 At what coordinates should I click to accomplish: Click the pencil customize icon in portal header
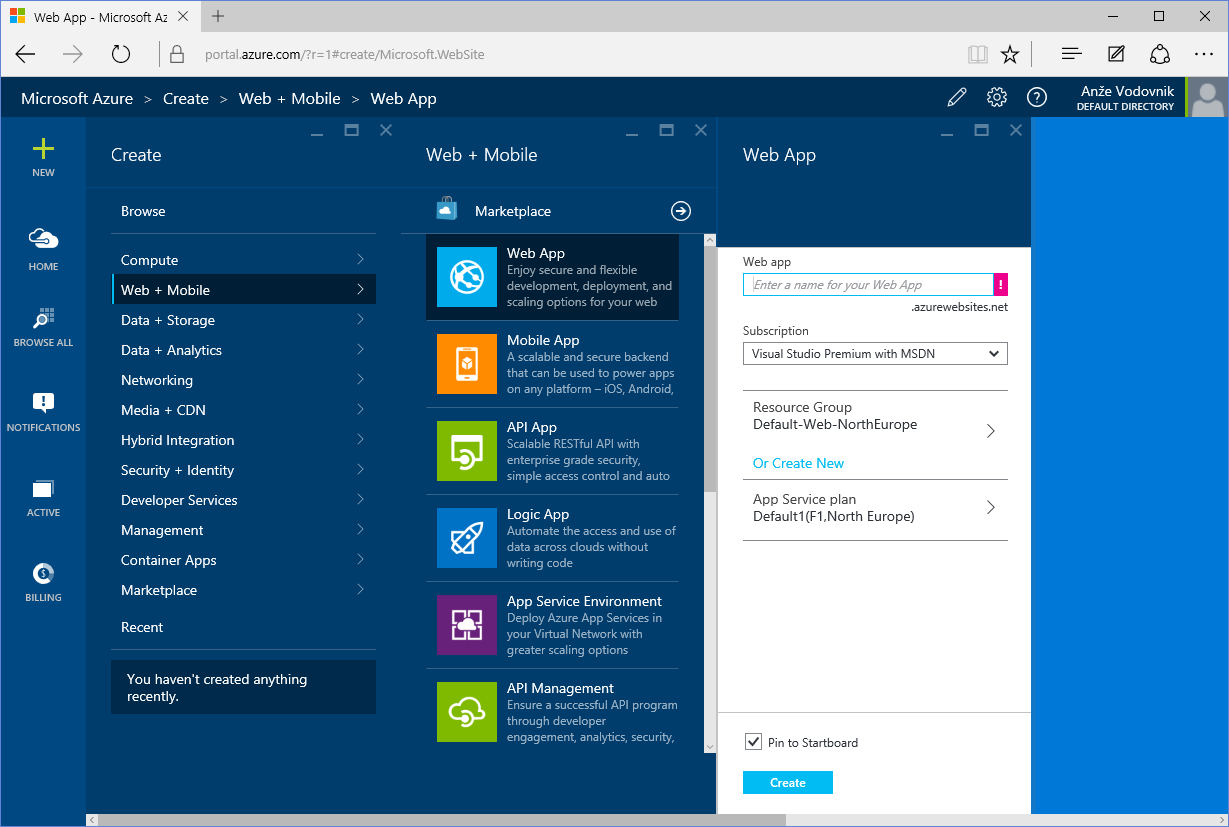tap(957, 97)
